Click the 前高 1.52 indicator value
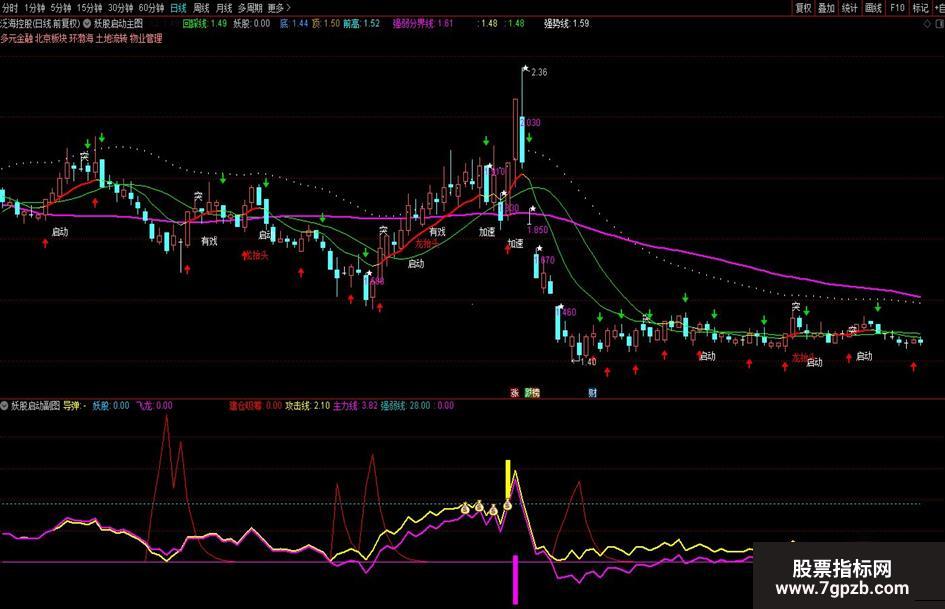 362,24
